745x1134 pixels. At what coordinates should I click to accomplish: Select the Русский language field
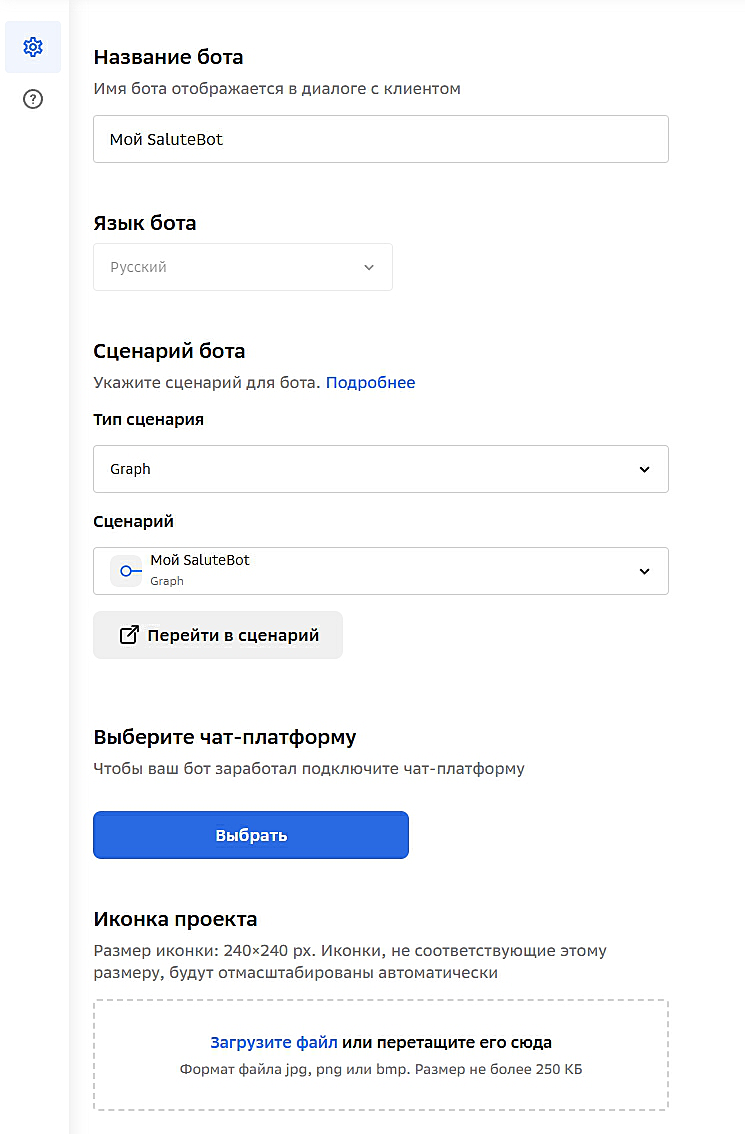click(230, 268)
